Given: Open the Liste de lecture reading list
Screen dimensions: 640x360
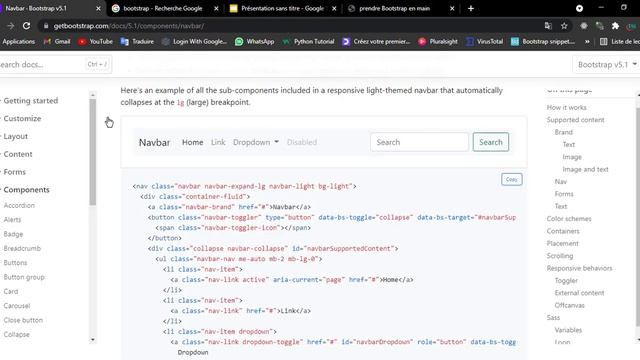Looking at the screenshot, I should click(620, 41).
